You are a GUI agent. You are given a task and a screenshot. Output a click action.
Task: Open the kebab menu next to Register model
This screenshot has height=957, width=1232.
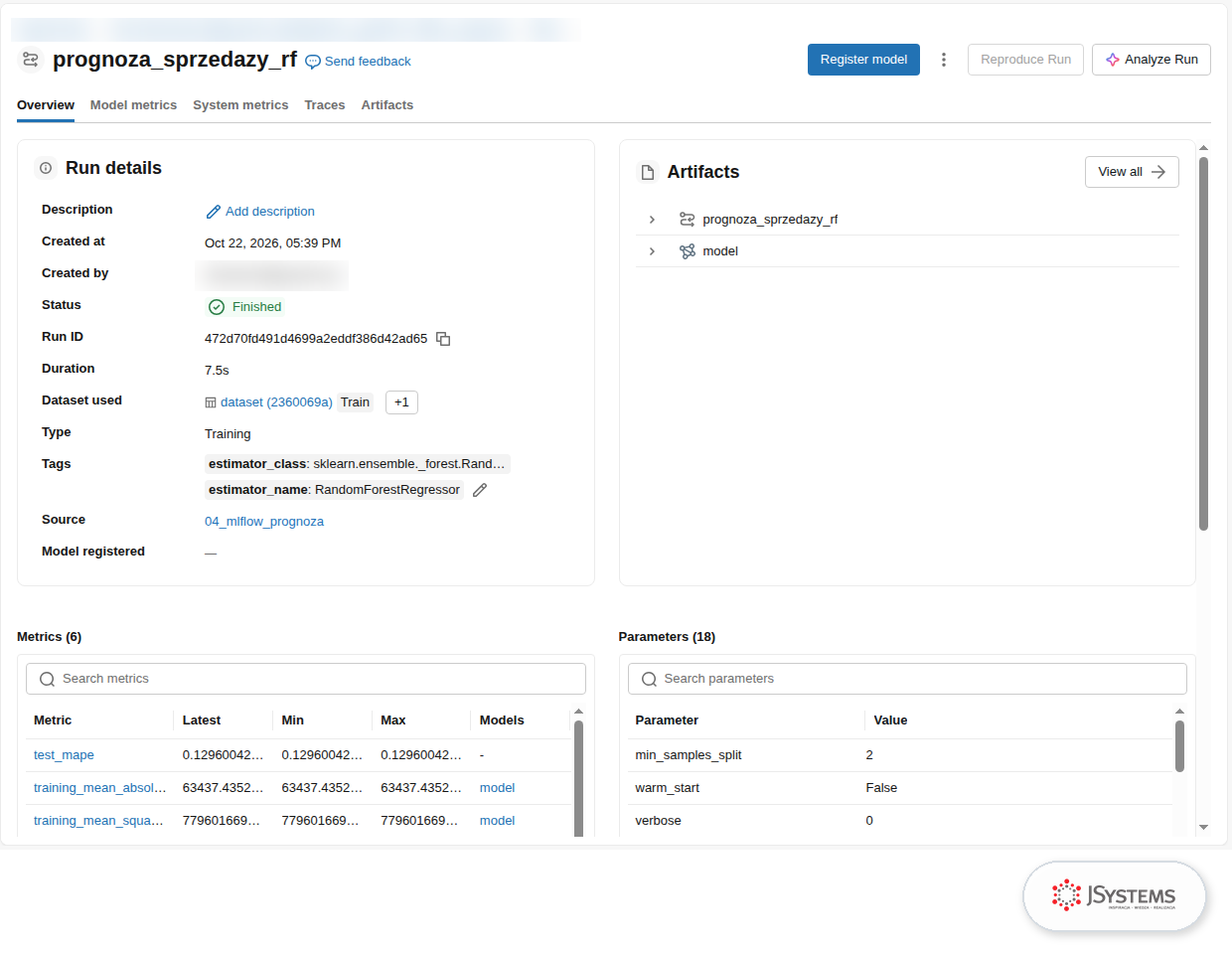point(944,60)
